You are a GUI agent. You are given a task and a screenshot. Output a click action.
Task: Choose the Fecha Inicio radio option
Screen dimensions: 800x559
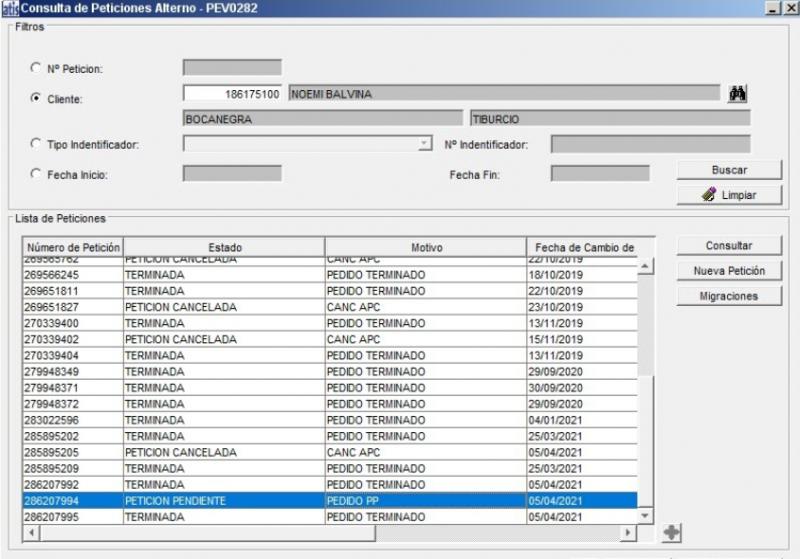(x=37, y=174)
